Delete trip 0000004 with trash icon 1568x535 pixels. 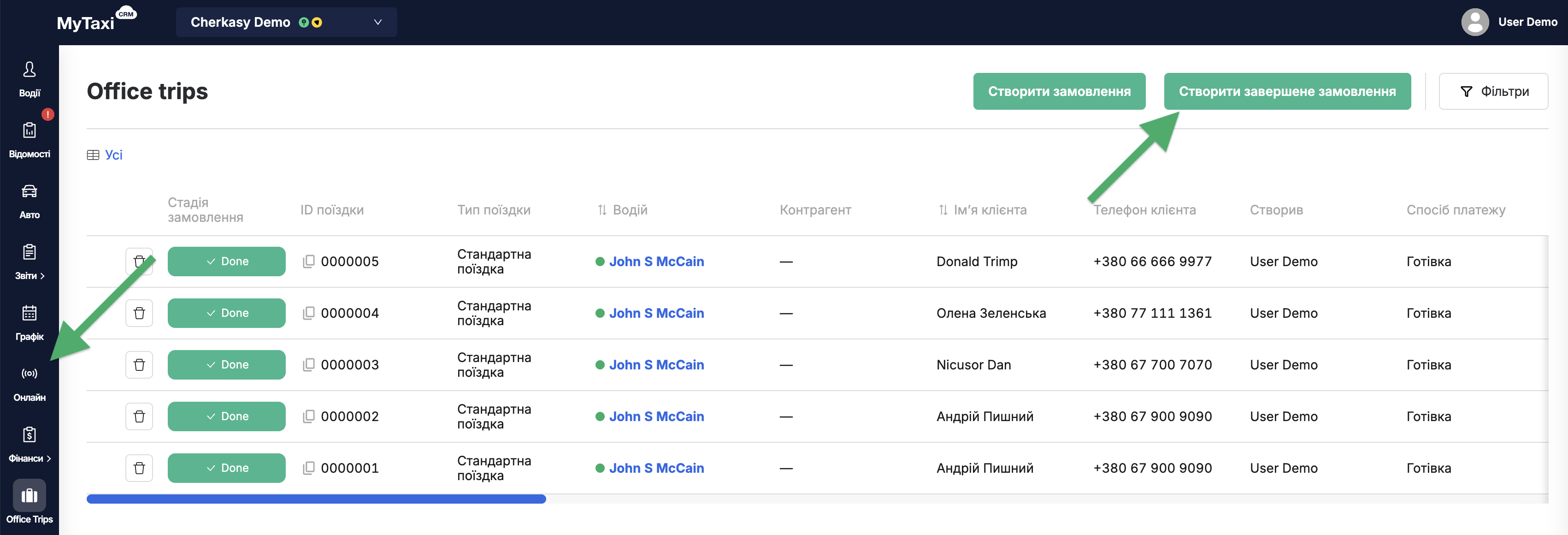pyautogui.click(x=139, y=313)
